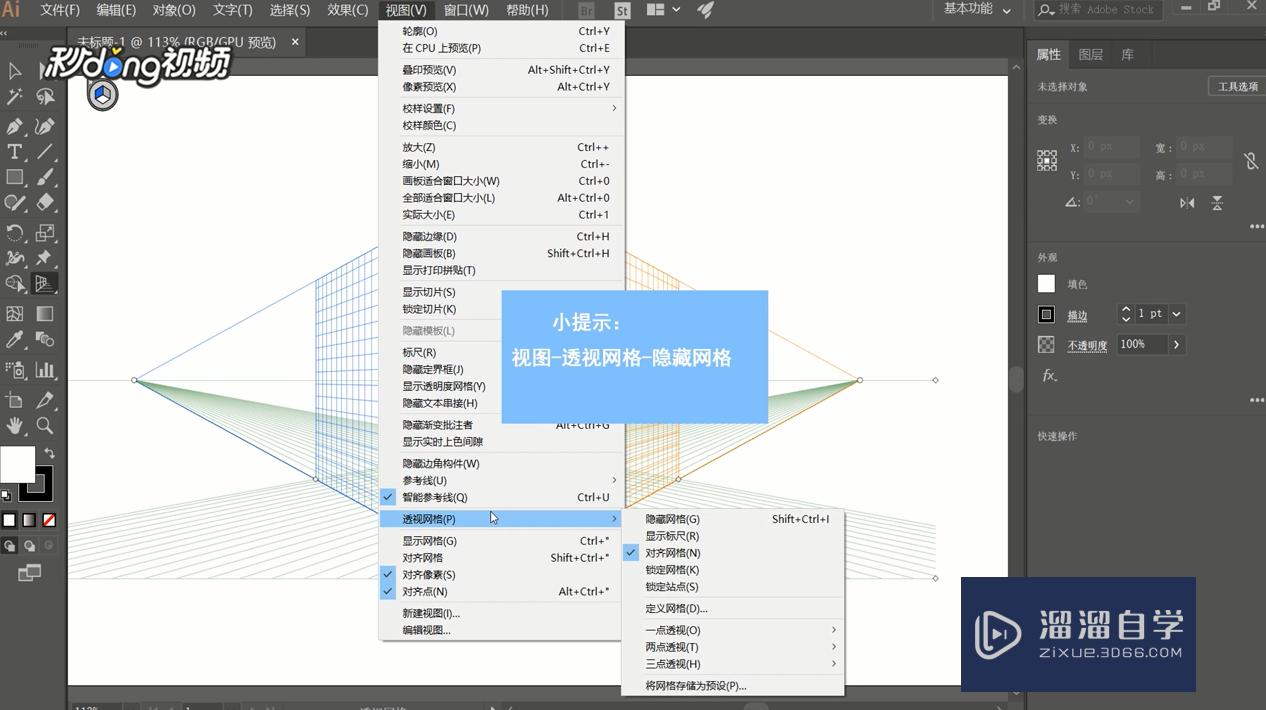Toggle 对齐网格(N) in perspective submenu

tap(733, 553)
